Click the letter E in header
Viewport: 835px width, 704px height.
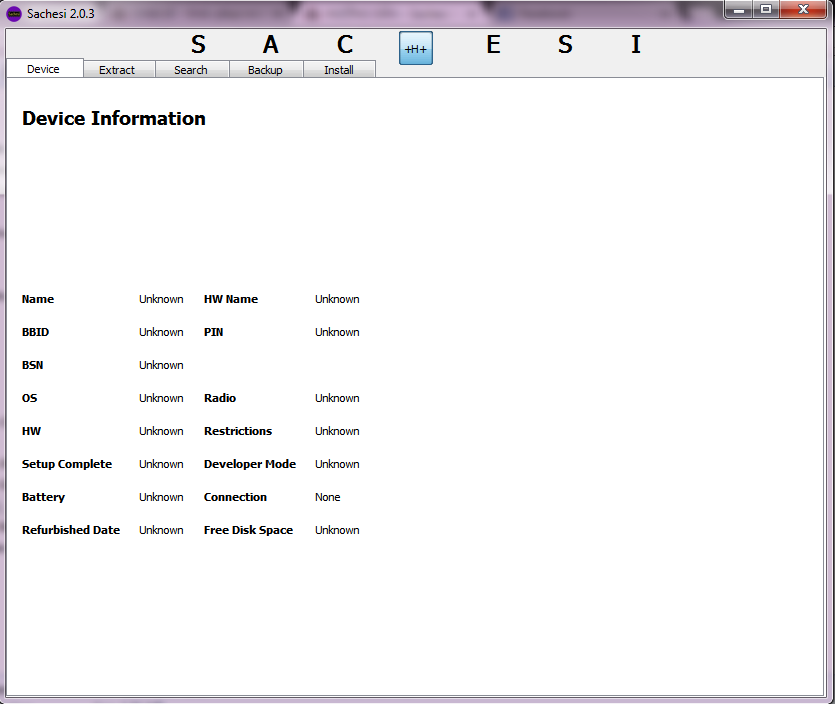click(493, 45)
